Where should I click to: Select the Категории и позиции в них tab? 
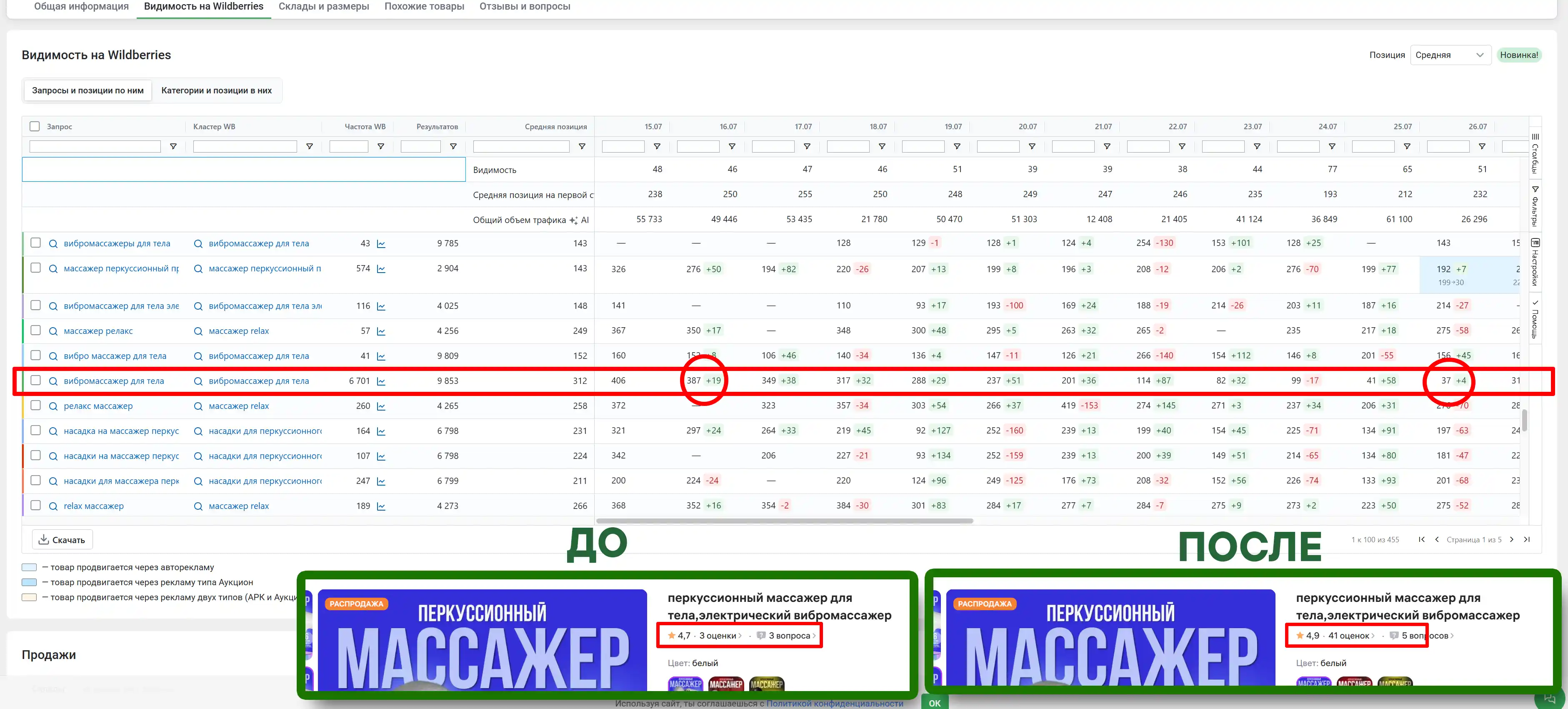pos(216,91)
